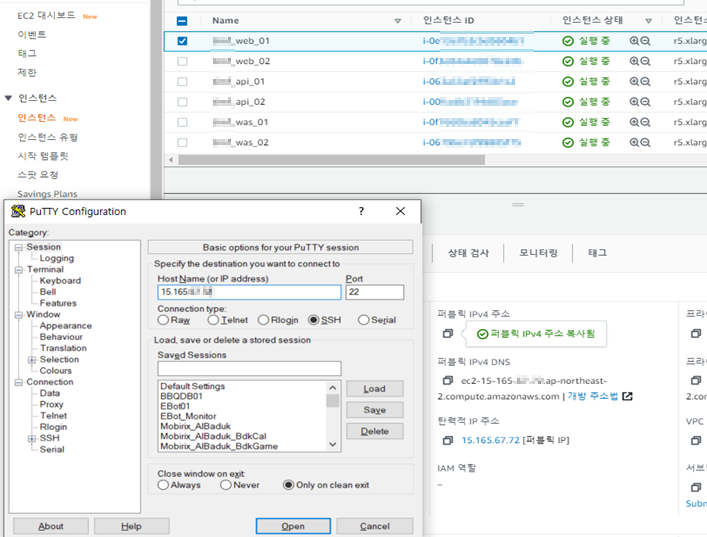This screenshot has height=537, width=707.
Task: Open the 상태 검사 tab
Action: click(x=468, y=253)
